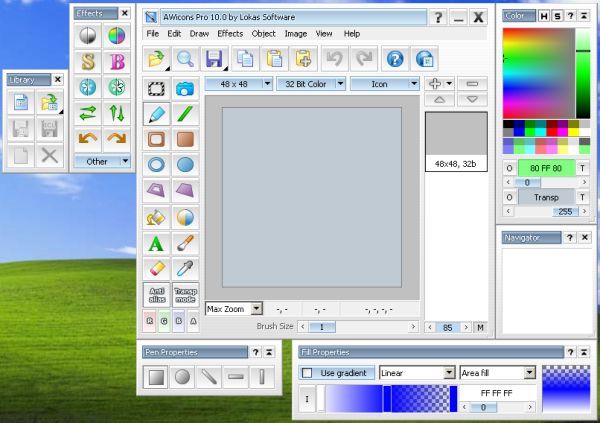The height and width of the screenshot is (423, 600).
Task: Select the Eraser tool
Action: tap(157, 269)
